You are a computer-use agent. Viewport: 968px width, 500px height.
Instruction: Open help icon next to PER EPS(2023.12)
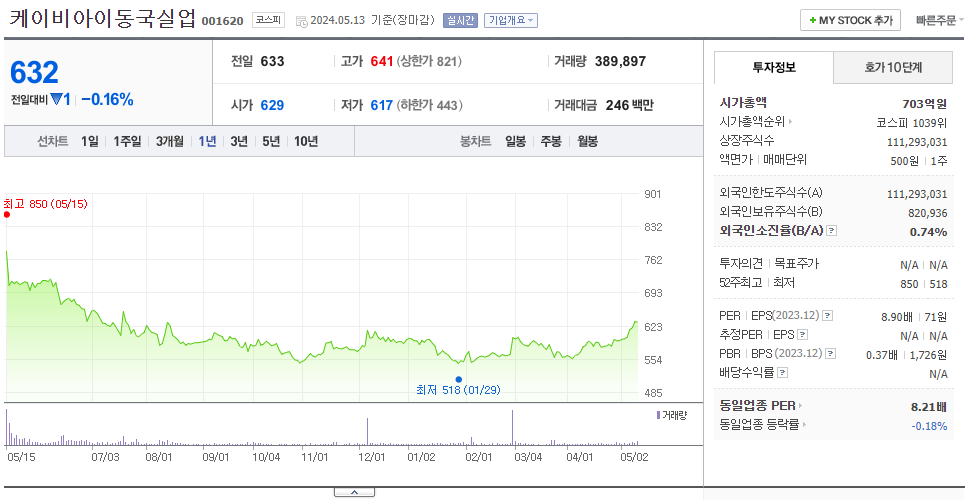[x=827, y=316]
